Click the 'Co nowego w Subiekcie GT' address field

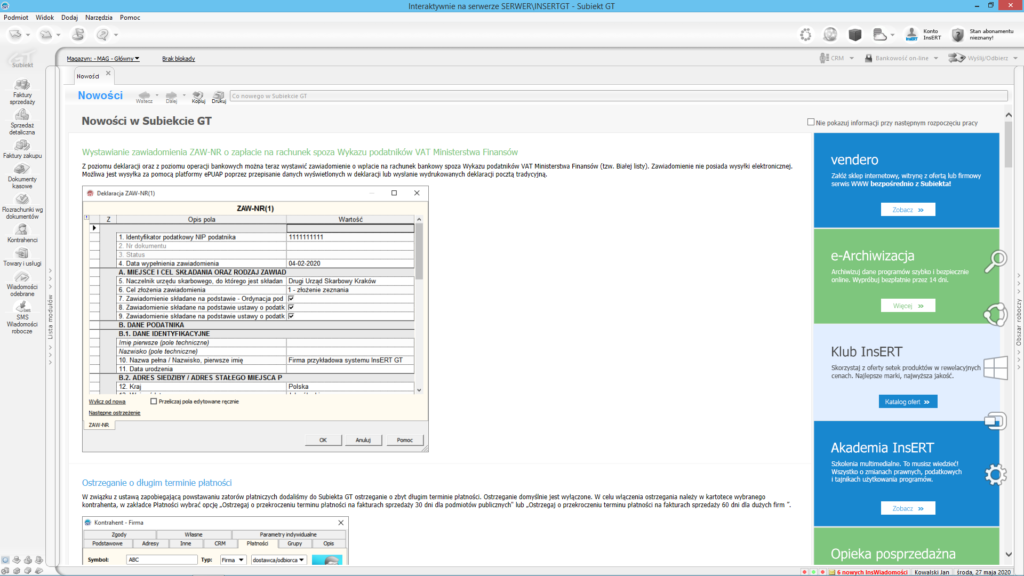[x=618, y=96]
